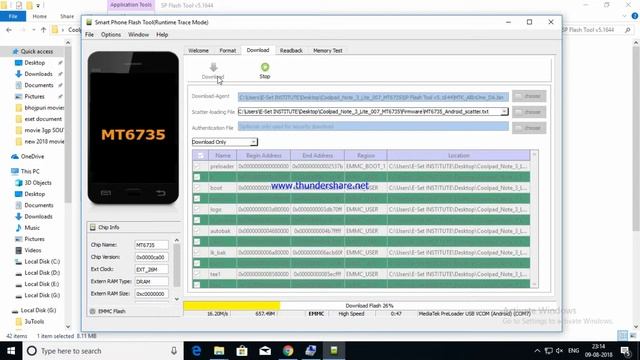The image size is (640, 360).
Task: Open the Help menu in Flash Tool
Action: tap(162, 35)
